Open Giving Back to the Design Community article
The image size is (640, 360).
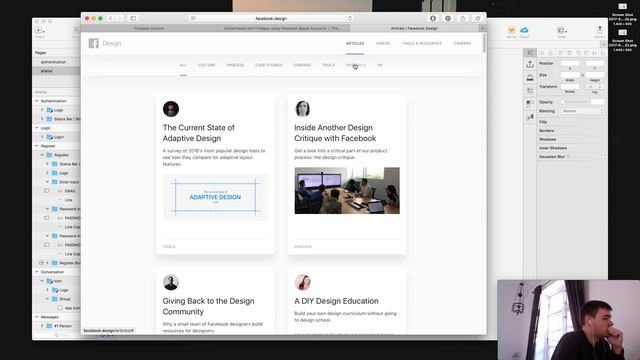click(x=209, y=306)
